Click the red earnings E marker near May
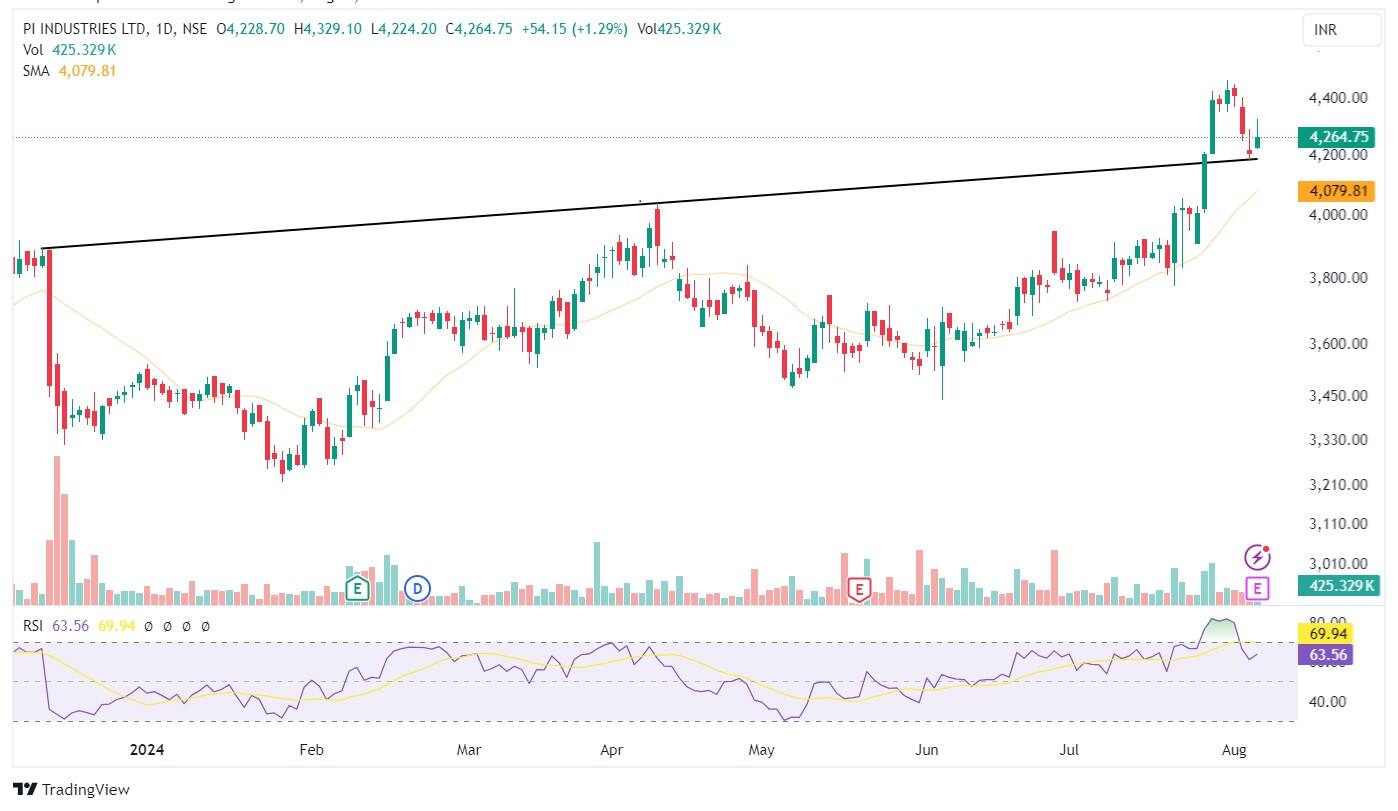 [x=858, y=589]
